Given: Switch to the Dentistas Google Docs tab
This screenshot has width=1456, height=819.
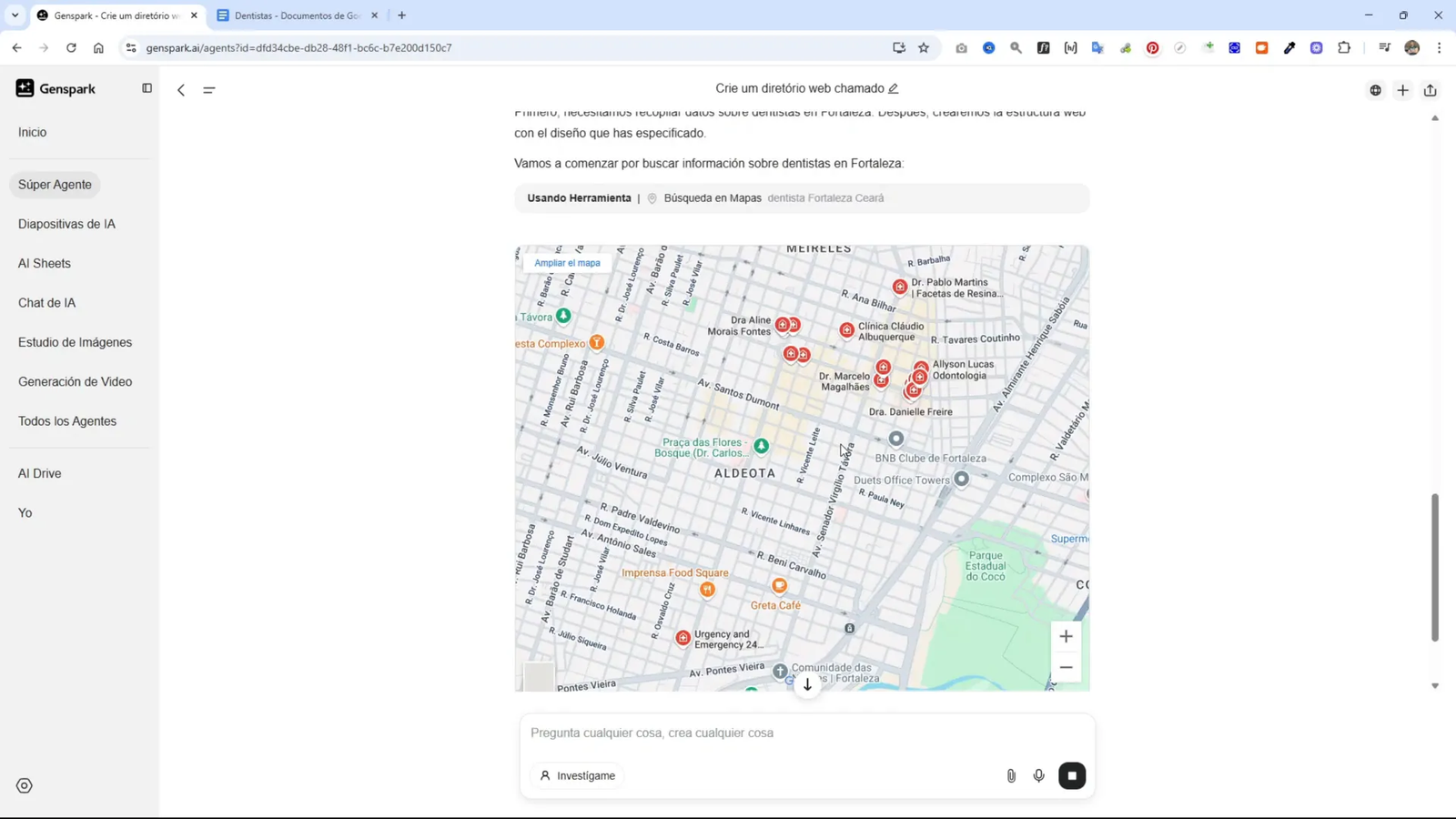Looking at the screenshot, I should [291, 15].
